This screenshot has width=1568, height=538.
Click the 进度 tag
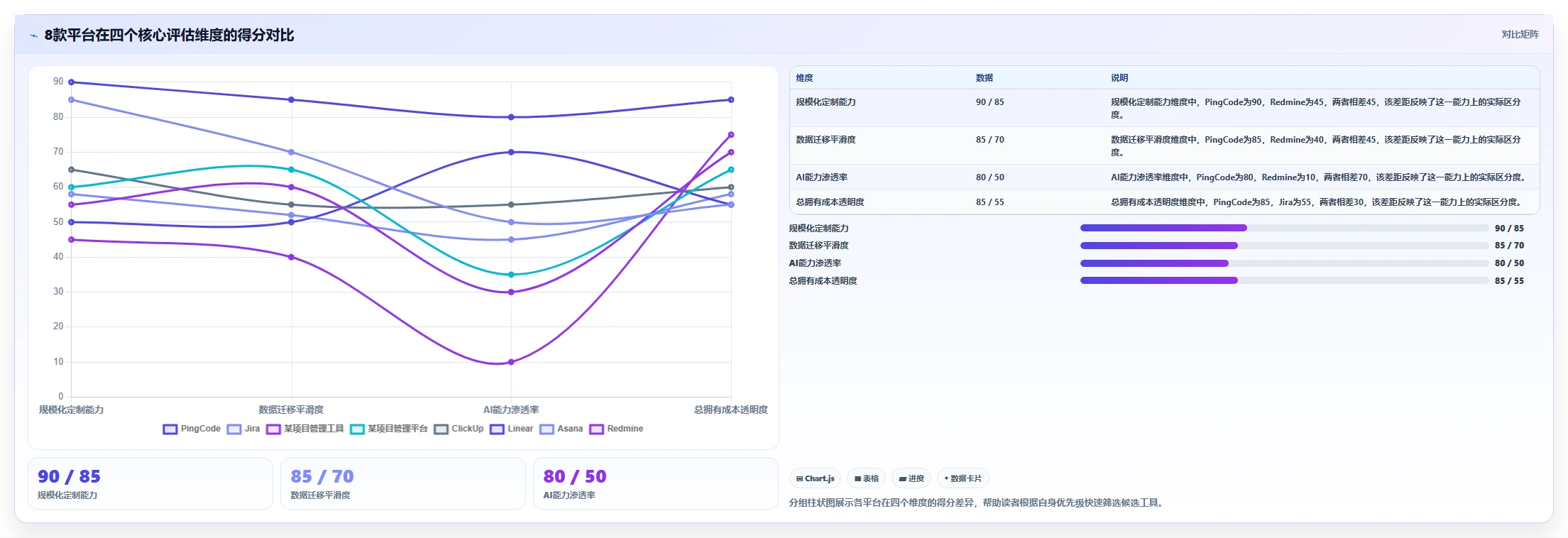(911, 479)
